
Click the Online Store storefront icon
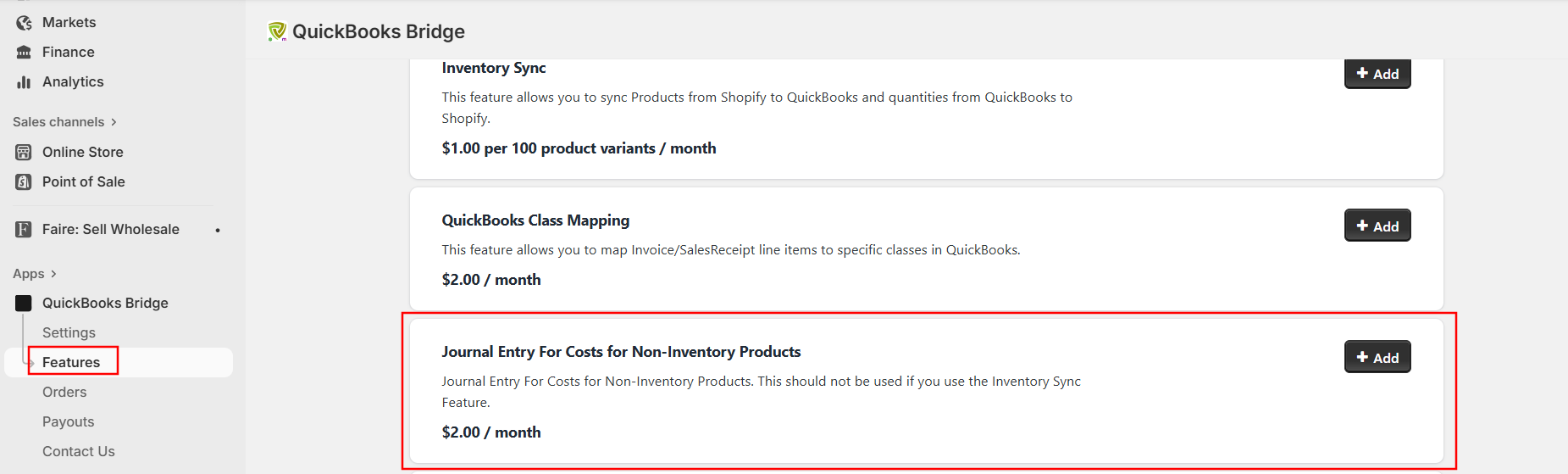24,152
